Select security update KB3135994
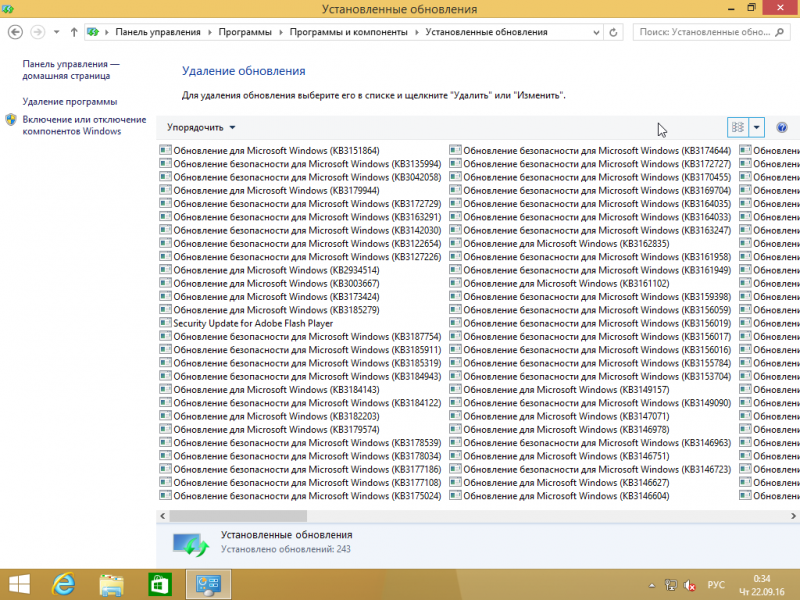Viewport: 800px width, 600px height. [300, 164]
